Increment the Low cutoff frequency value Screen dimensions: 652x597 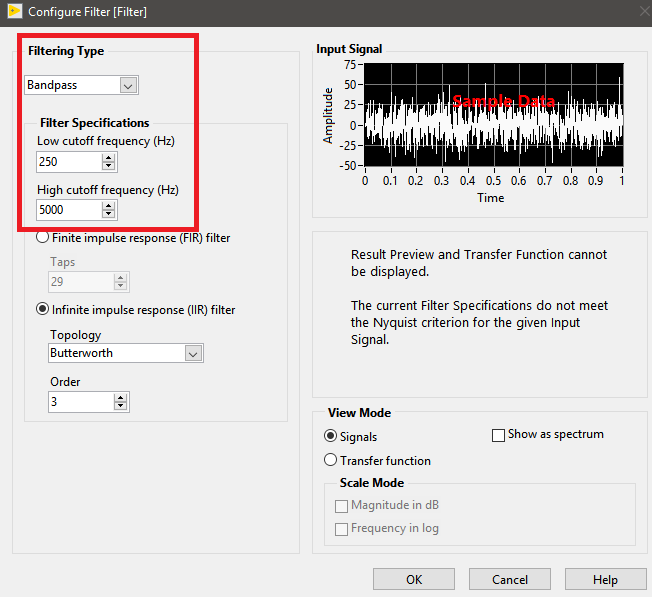109,156
